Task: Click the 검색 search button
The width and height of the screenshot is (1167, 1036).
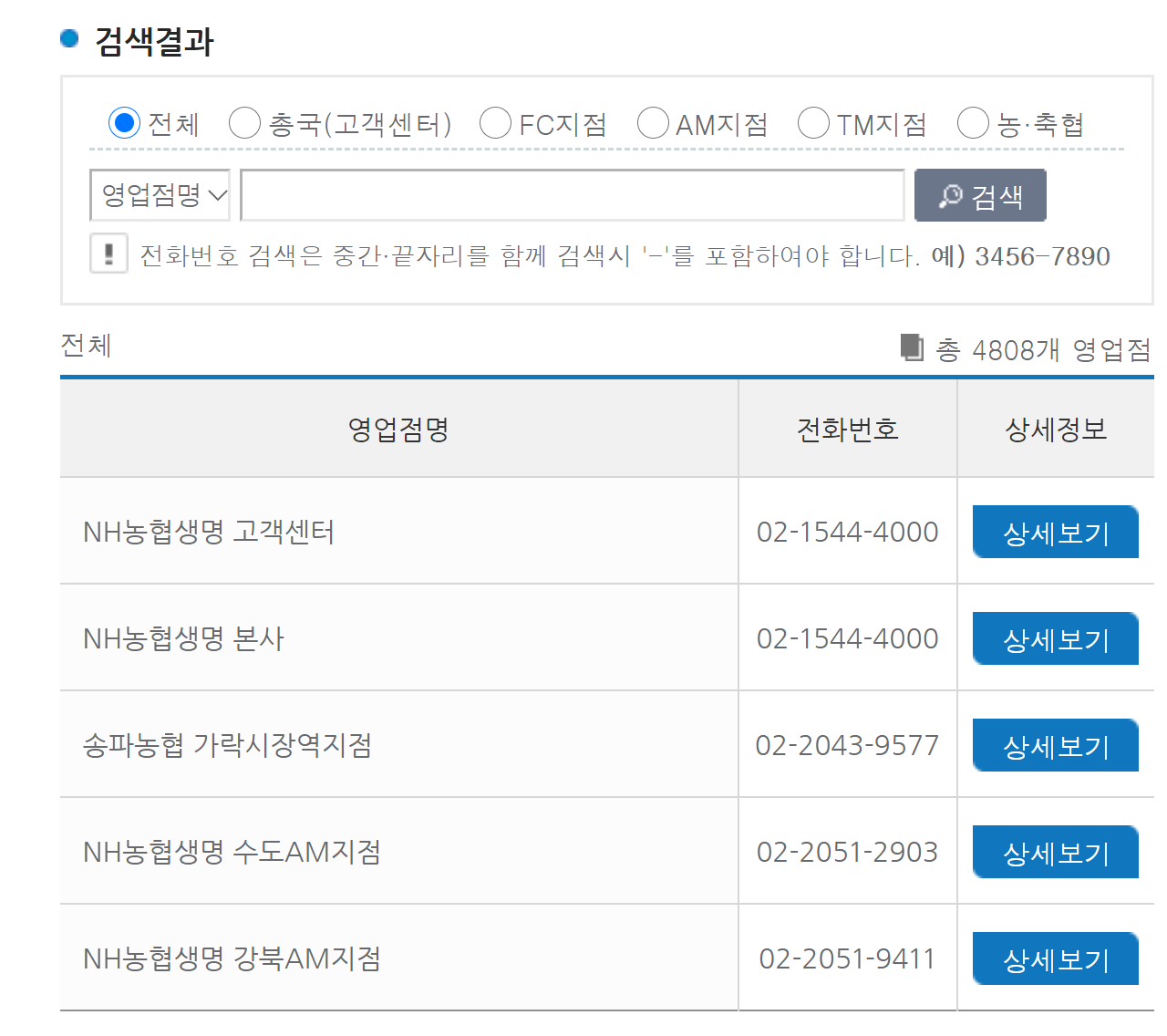Action: click(980, 195)
